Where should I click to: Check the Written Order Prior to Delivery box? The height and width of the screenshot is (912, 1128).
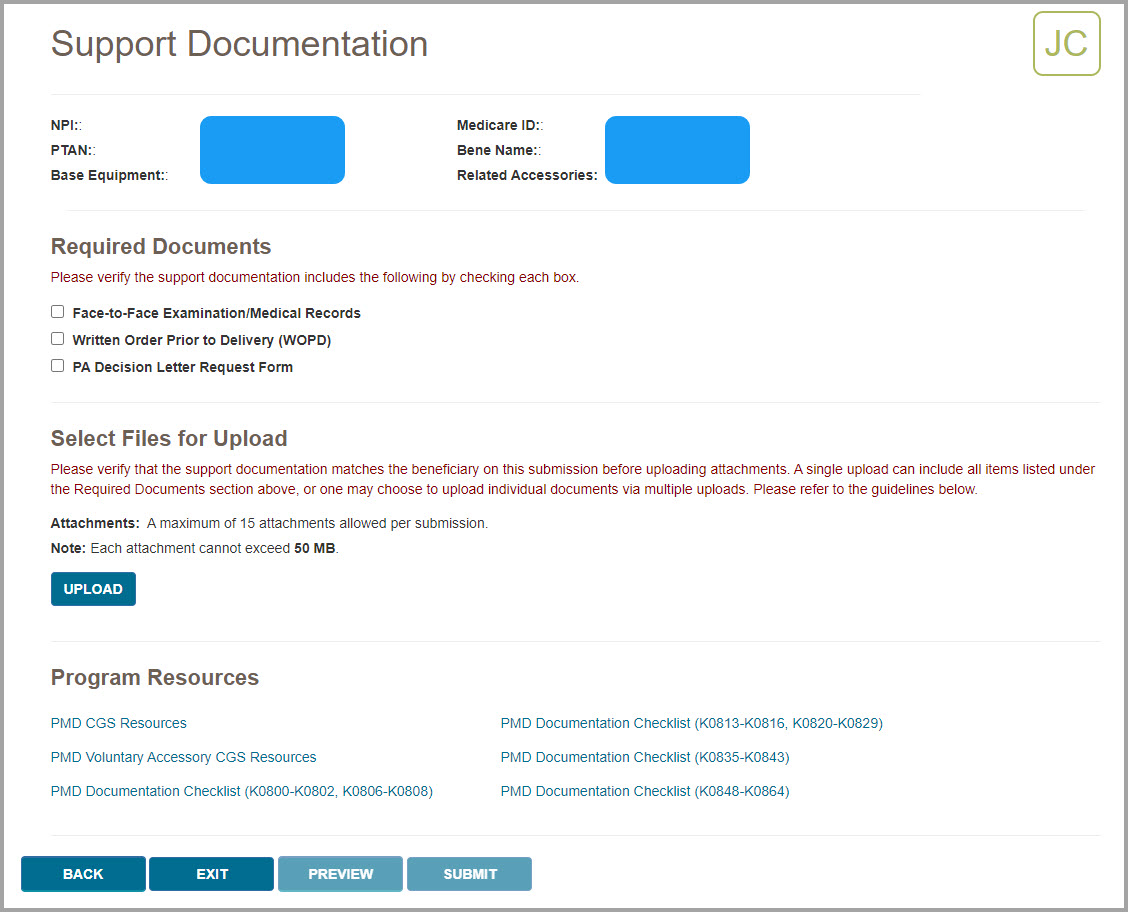57,338
